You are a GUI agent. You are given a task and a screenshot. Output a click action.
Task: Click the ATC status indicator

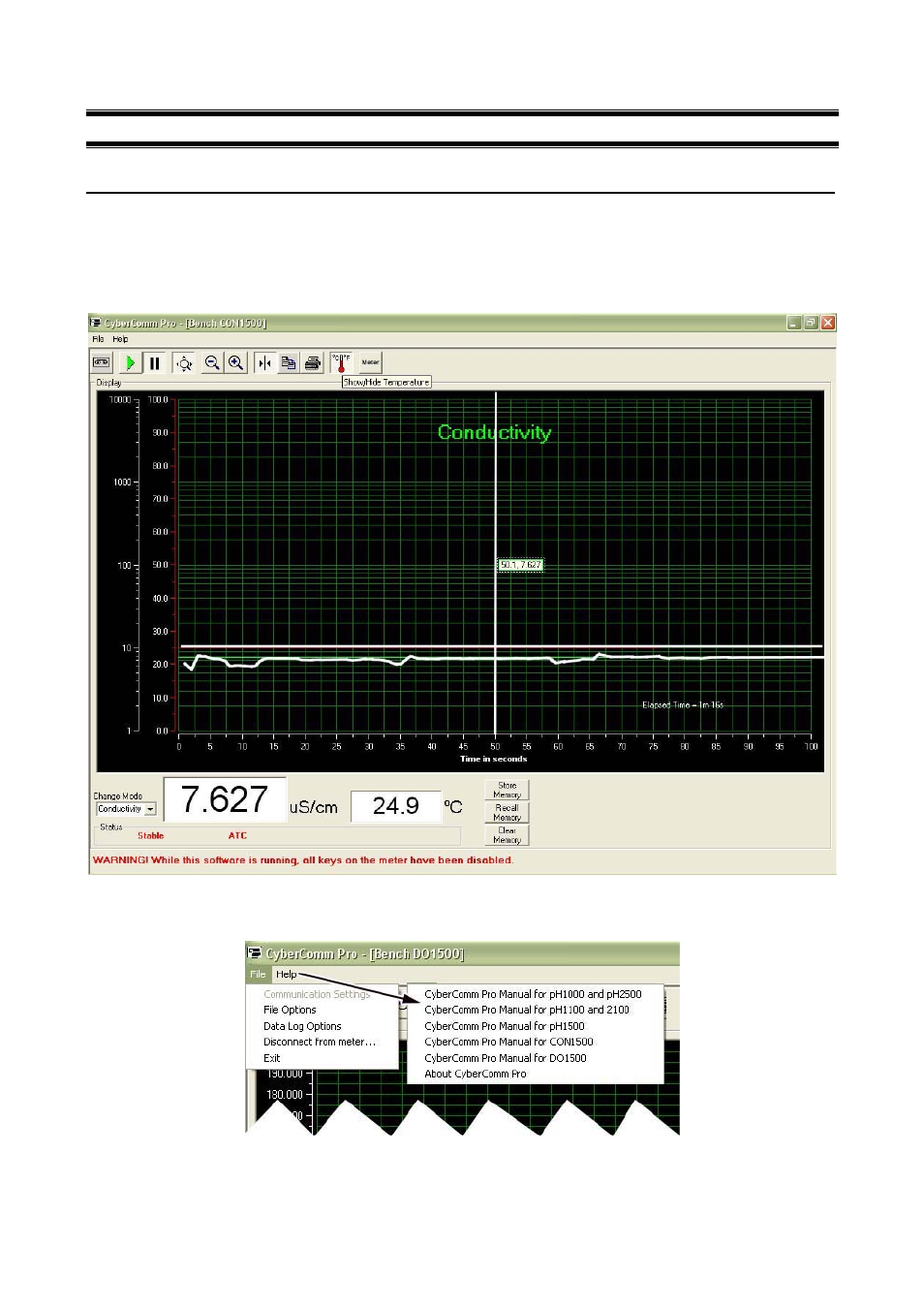pos(237,835)
